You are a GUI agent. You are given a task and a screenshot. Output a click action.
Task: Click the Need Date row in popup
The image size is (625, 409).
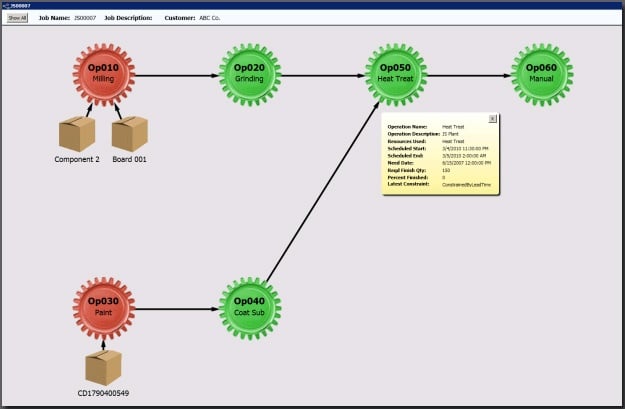coord(420,163)
